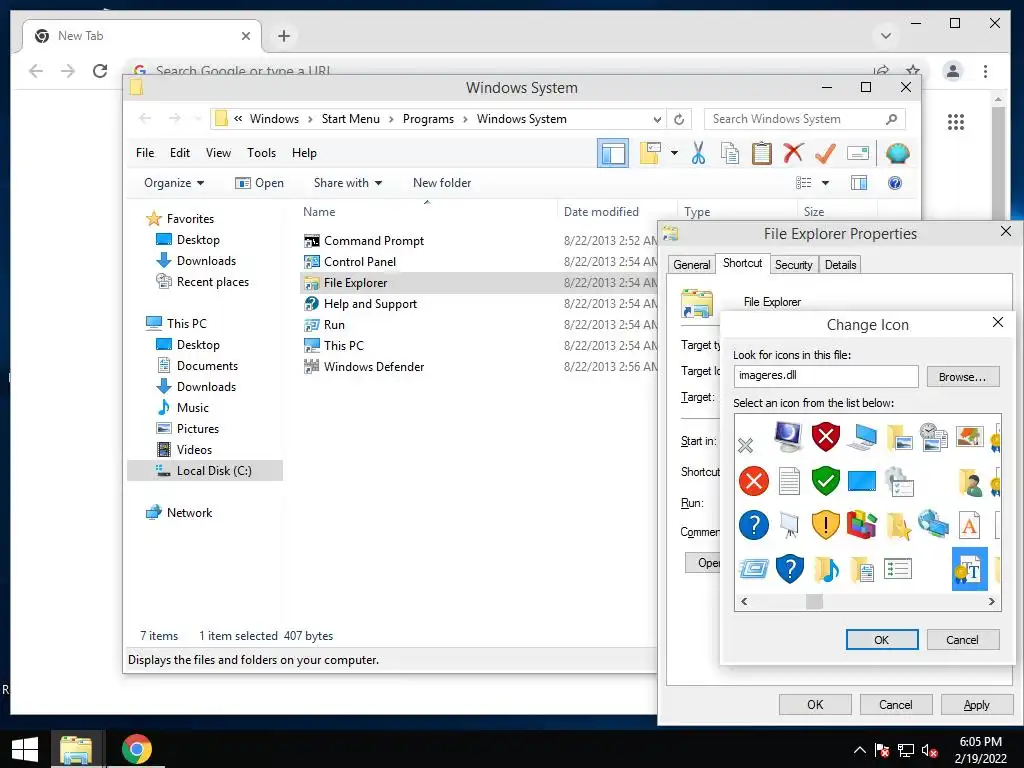Viewport: 1024px width, 768px height.
Task: Open the File menu
Action: point(145,153)
